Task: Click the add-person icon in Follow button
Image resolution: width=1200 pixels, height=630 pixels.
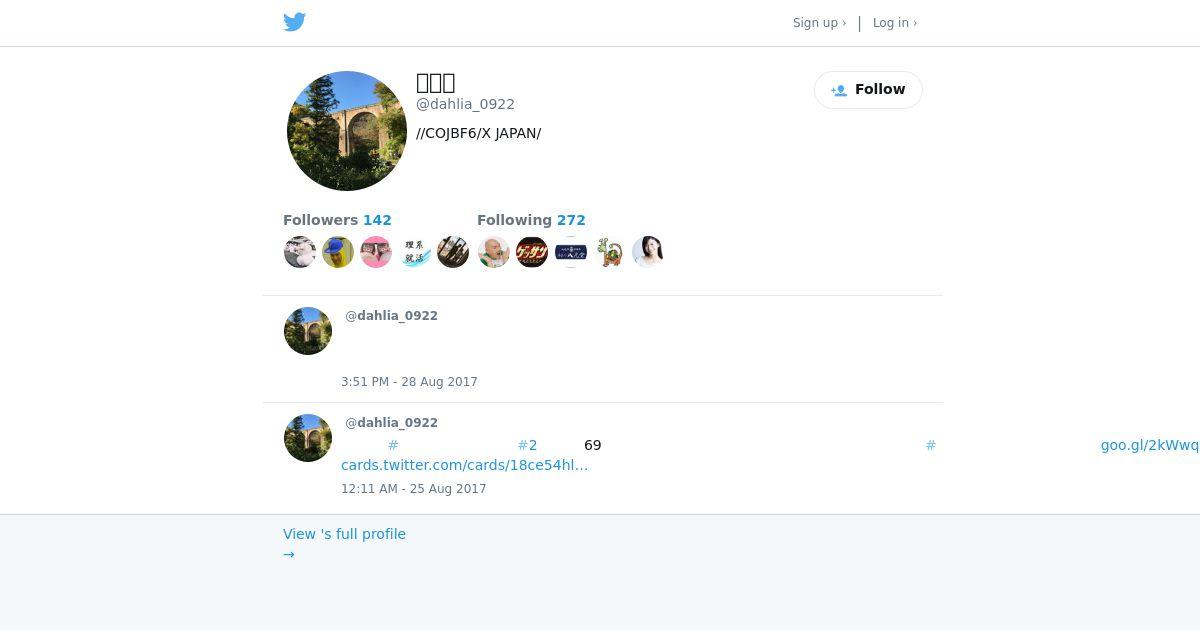Action: (x=839, y=90)
